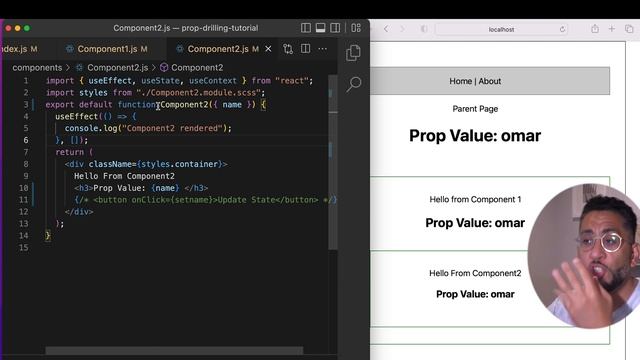The width and height of the screenshot is (640, 360).
Task: Open the Search magnifier icon in activity bar
Action: [354, 84]
